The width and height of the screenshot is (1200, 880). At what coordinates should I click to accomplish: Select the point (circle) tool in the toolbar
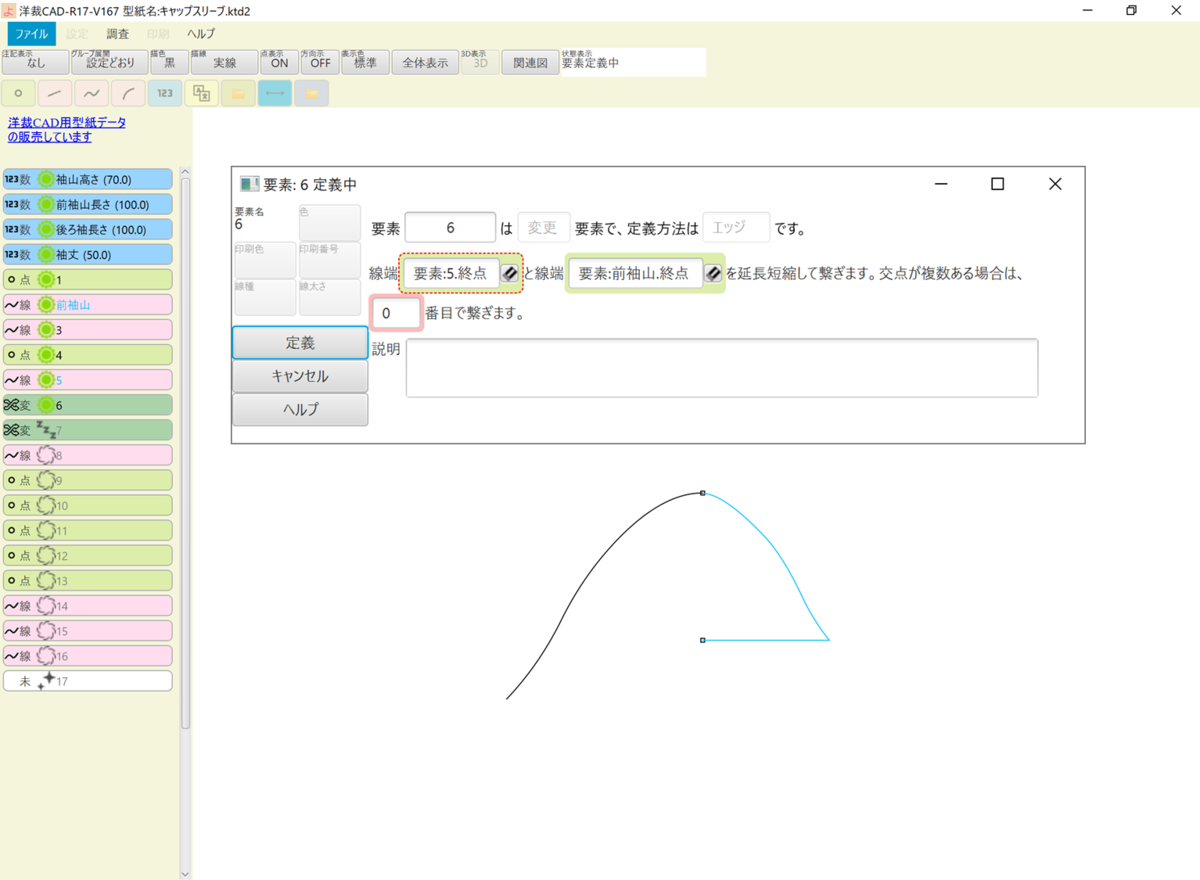18,92
